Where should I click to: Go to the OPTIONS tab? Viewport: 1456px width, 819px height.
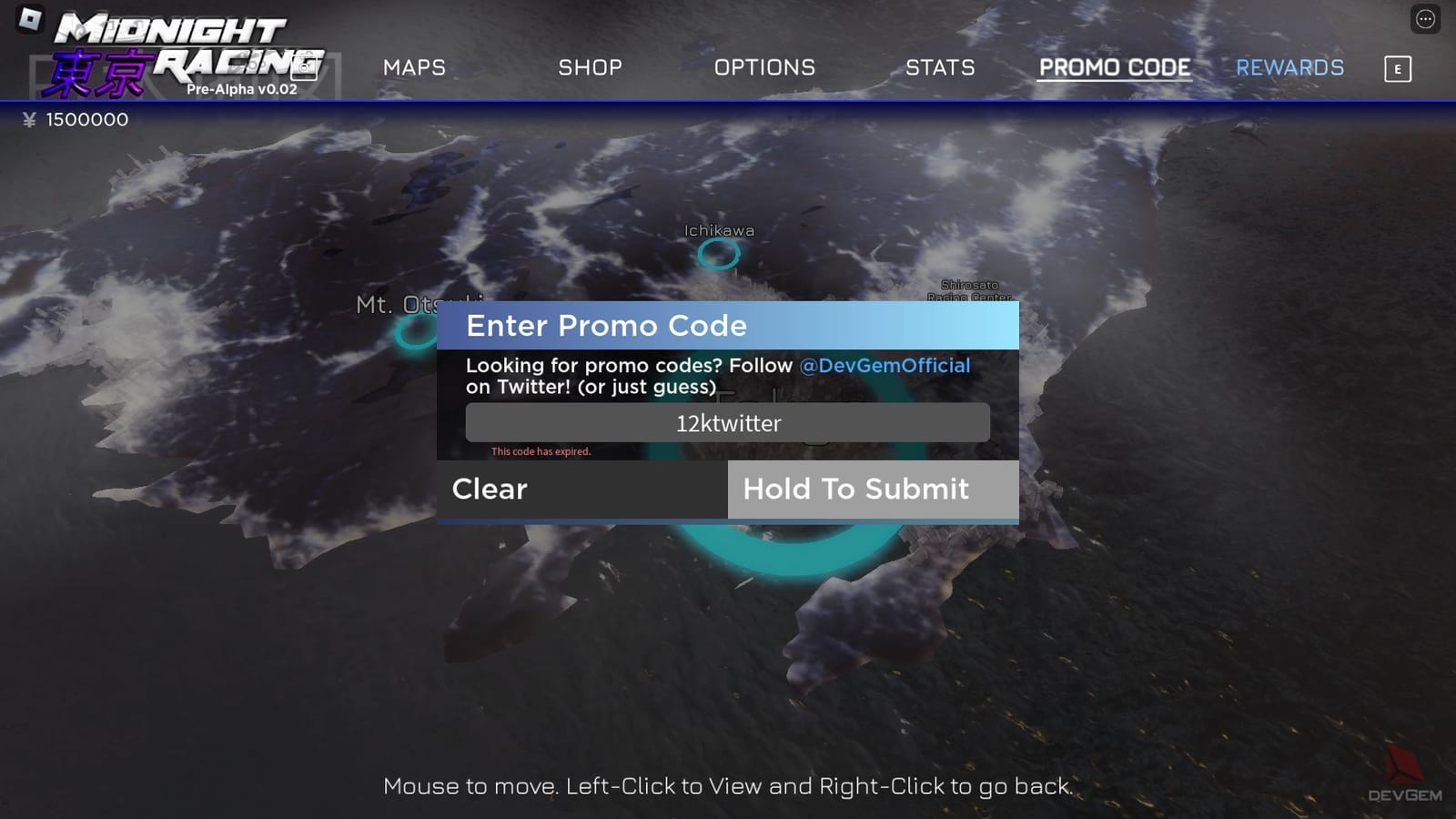coord(764,67)
